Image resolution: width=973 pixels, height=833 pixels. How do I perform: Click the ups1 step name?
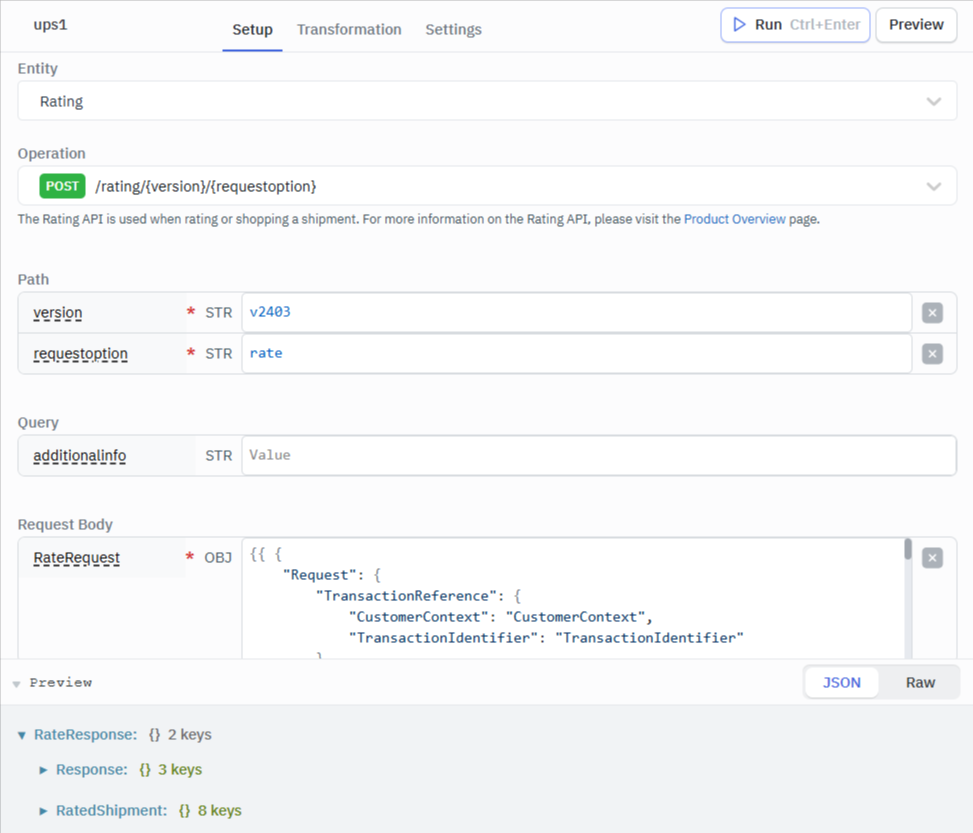(x=50, y=25)
